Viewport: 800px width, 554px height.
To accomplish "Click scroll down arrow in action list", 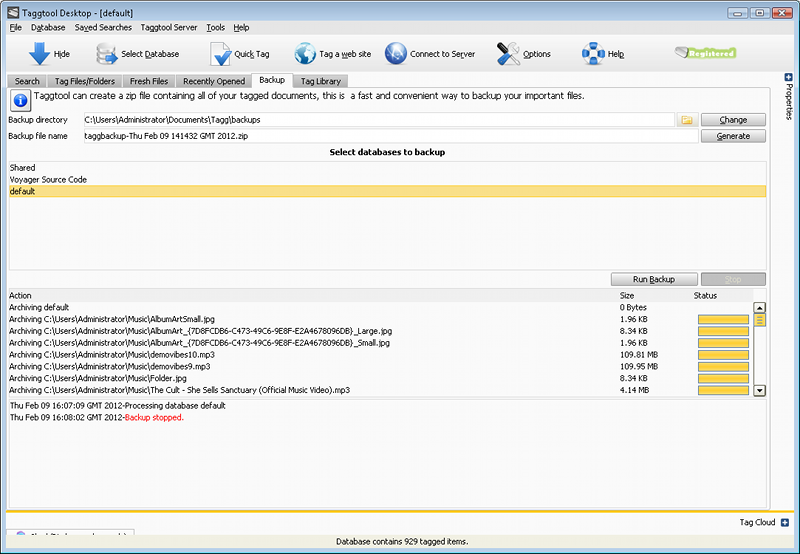I will [760, 391].
